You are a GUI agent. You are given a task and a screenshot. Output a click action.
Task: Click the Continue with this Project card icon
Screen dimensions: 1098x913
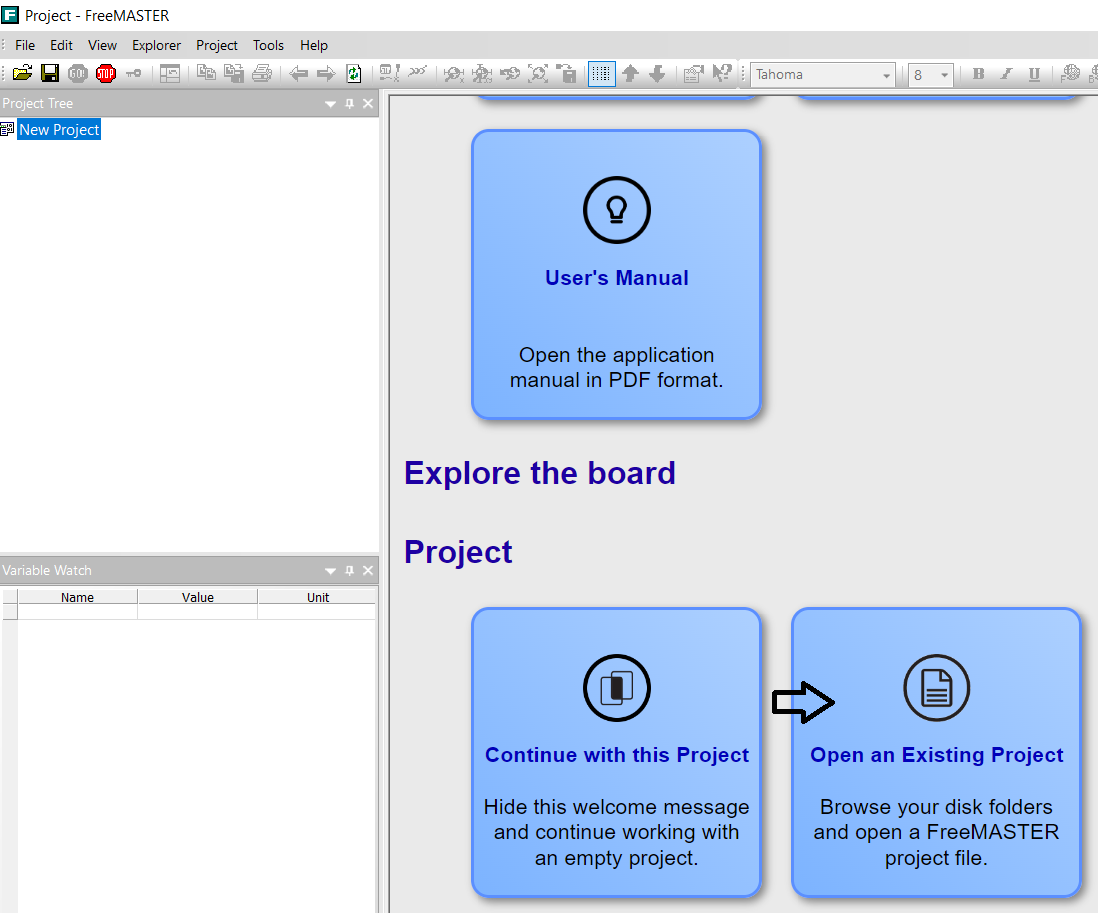pos(617,688)
